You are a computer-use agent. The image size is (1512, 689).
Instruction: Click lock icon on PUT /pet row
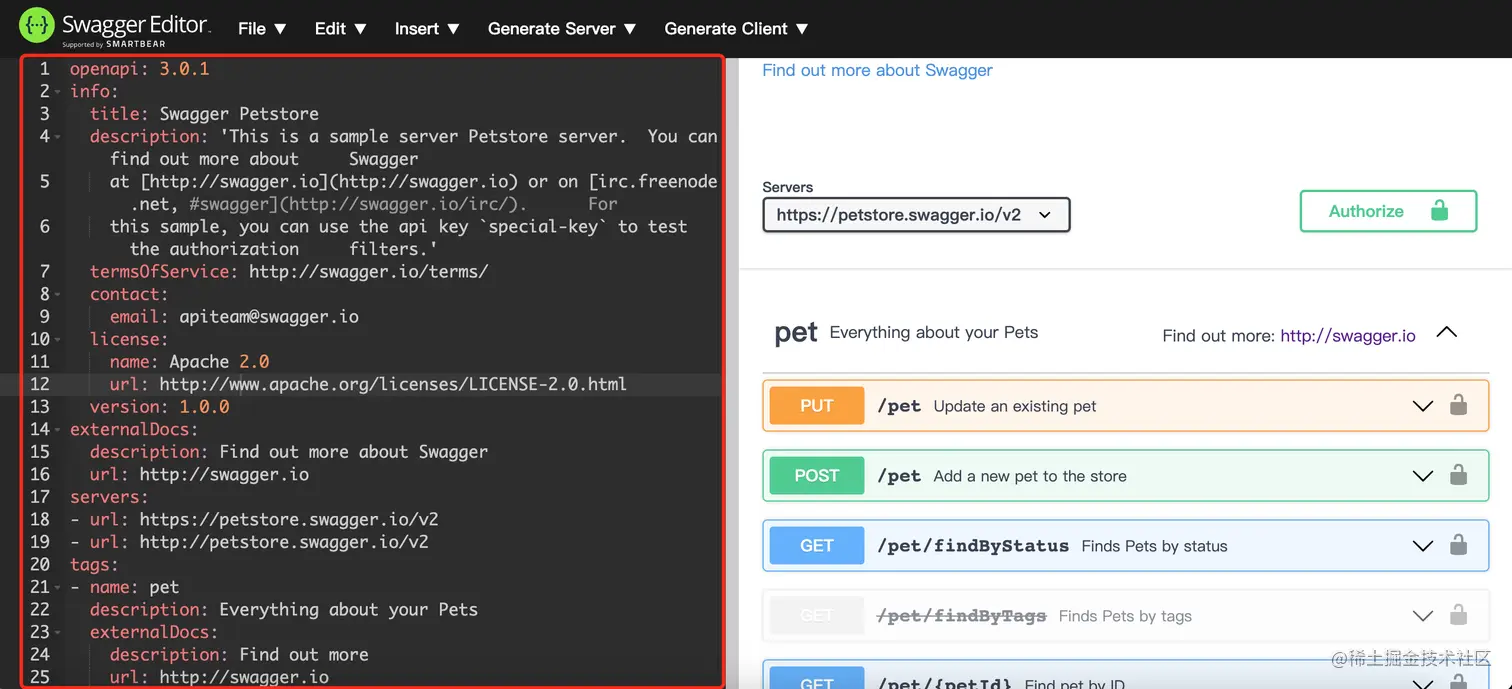point(1459,405)
